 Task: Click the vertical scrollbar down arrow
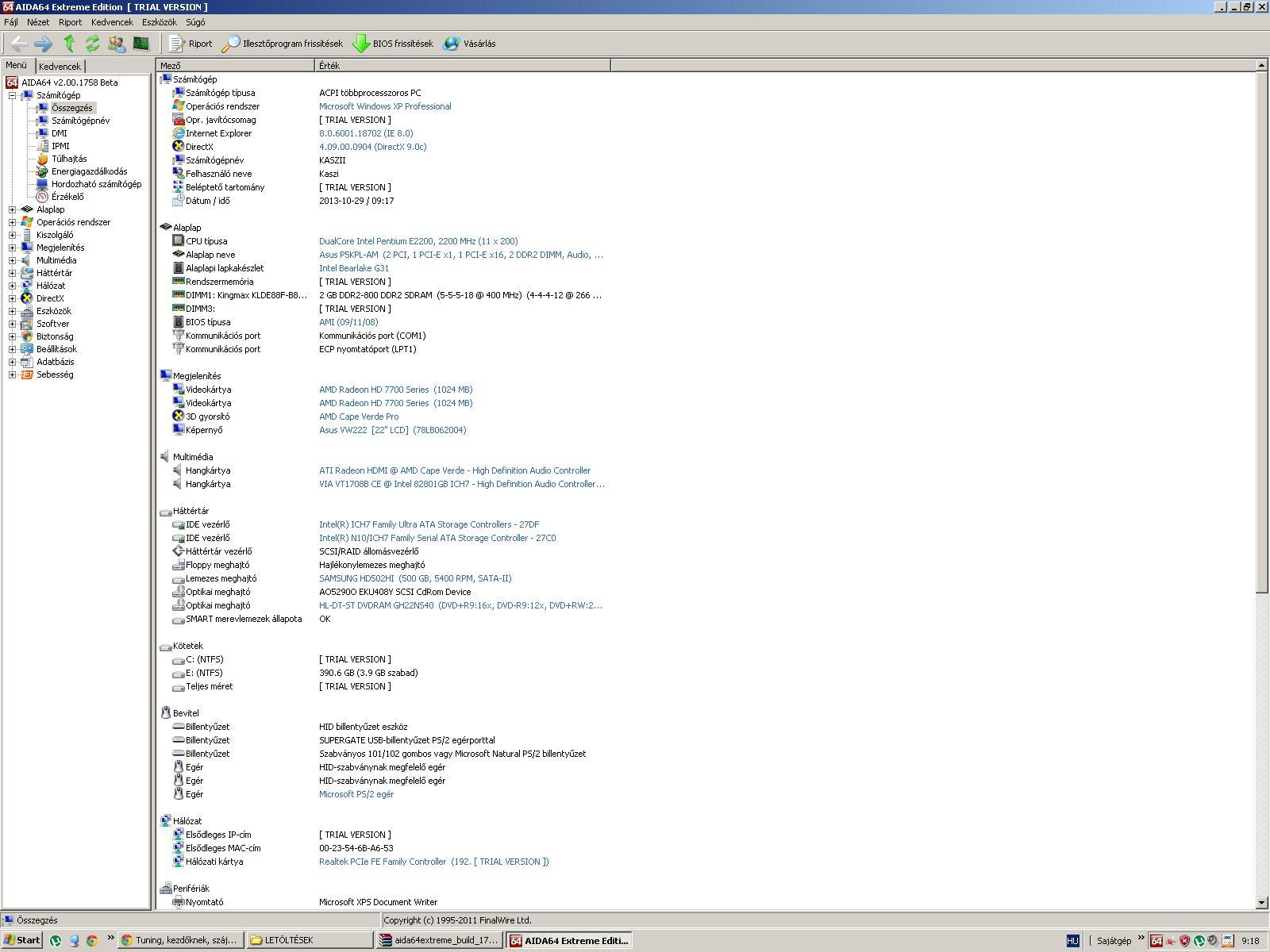1262,903
